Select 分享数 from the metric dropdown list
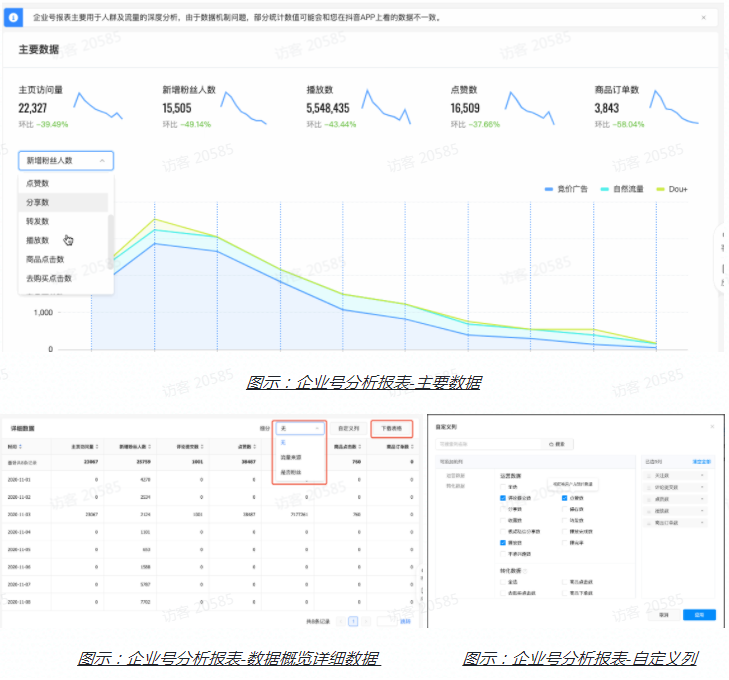Screen dimensions: 729x680 38,202
